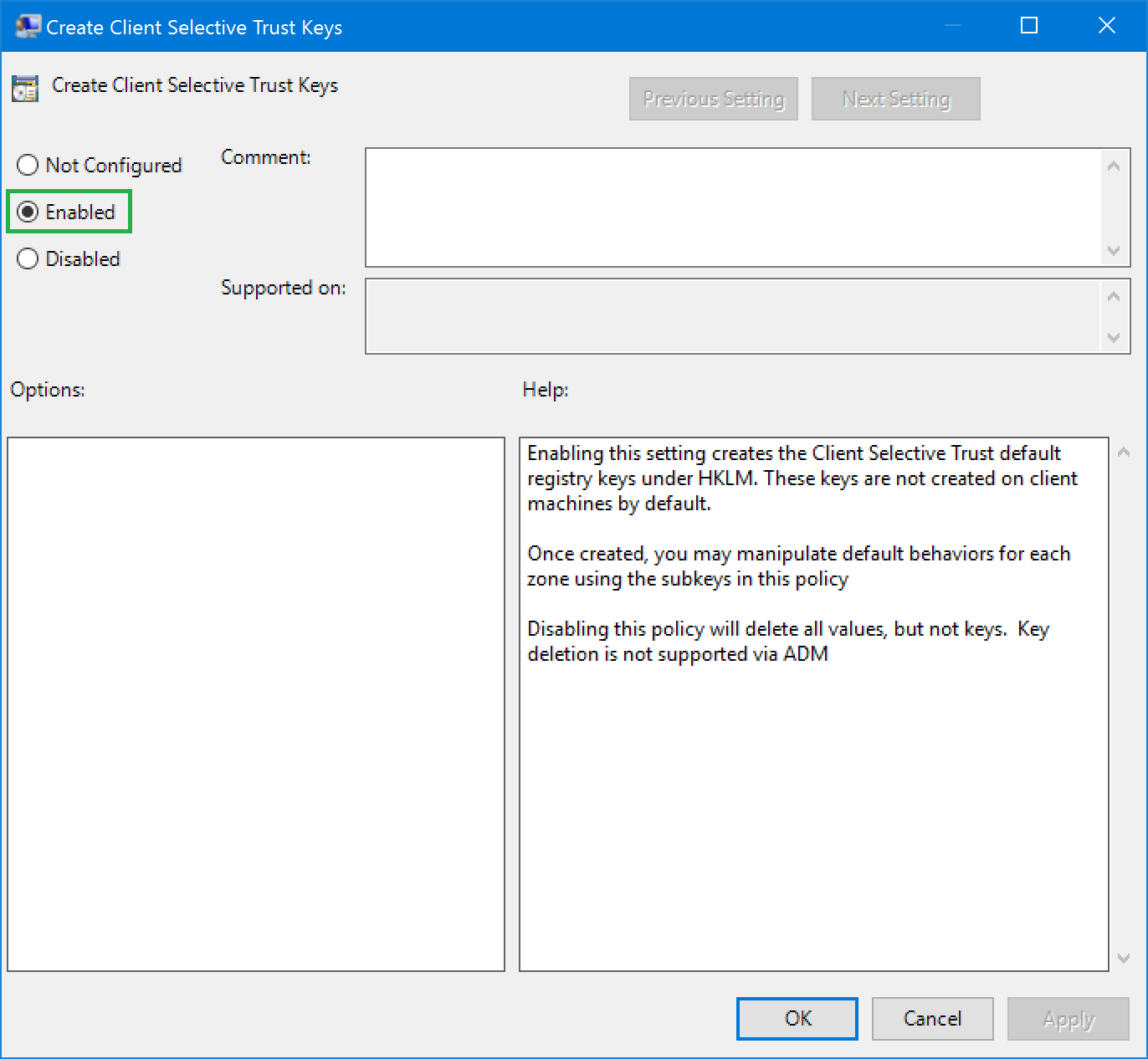Image resolution: width=1148 pixels, height=1059 pixels.
Task: Select the Enabled radio button
Action: coord(27,212)
